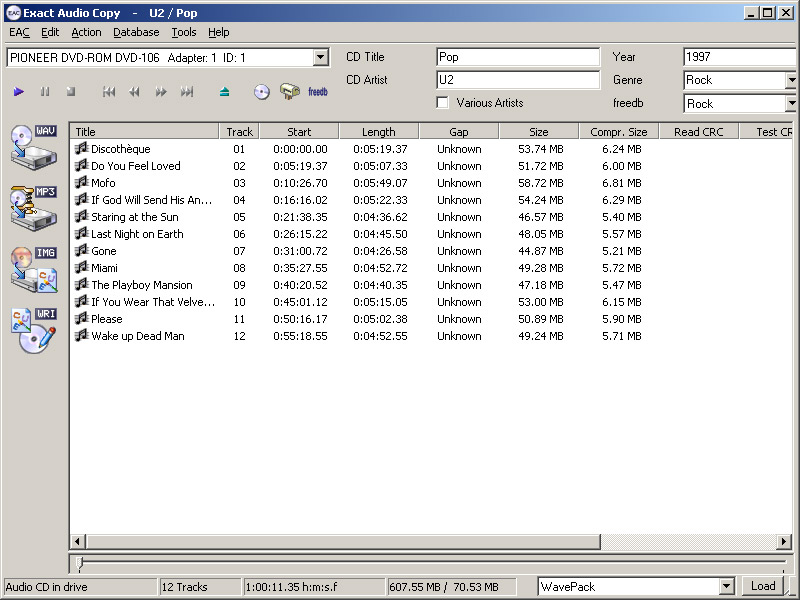Sort by Compr. Size column header

619,132
